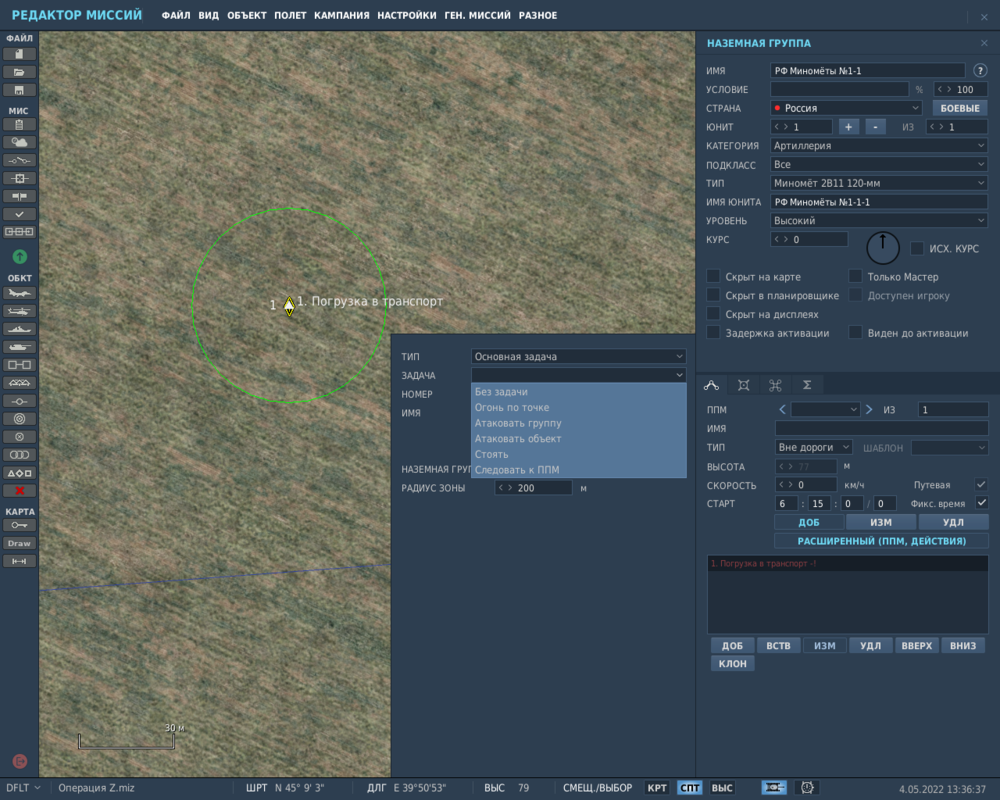Open the ПОЛЕТ menu

[x=290, y=15]
